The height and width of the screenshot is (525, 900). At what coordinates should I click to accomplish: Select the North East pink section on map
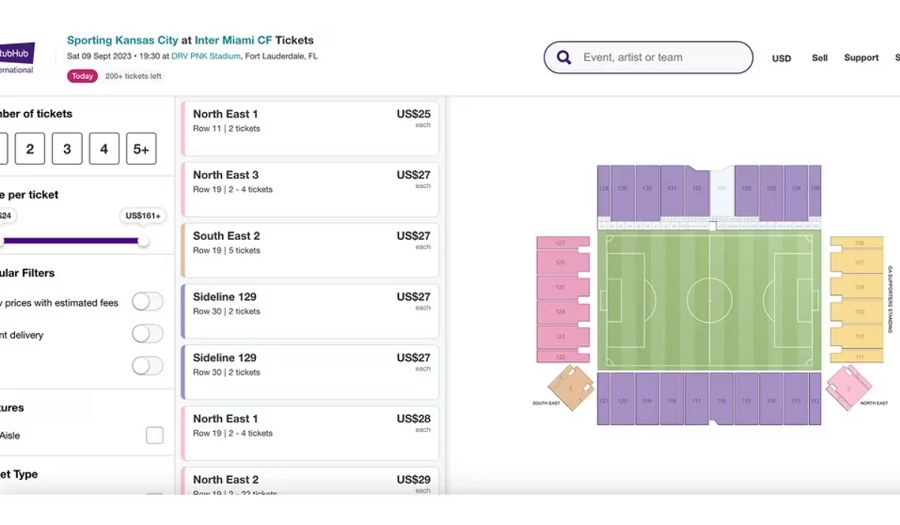(x=848, y=388)
